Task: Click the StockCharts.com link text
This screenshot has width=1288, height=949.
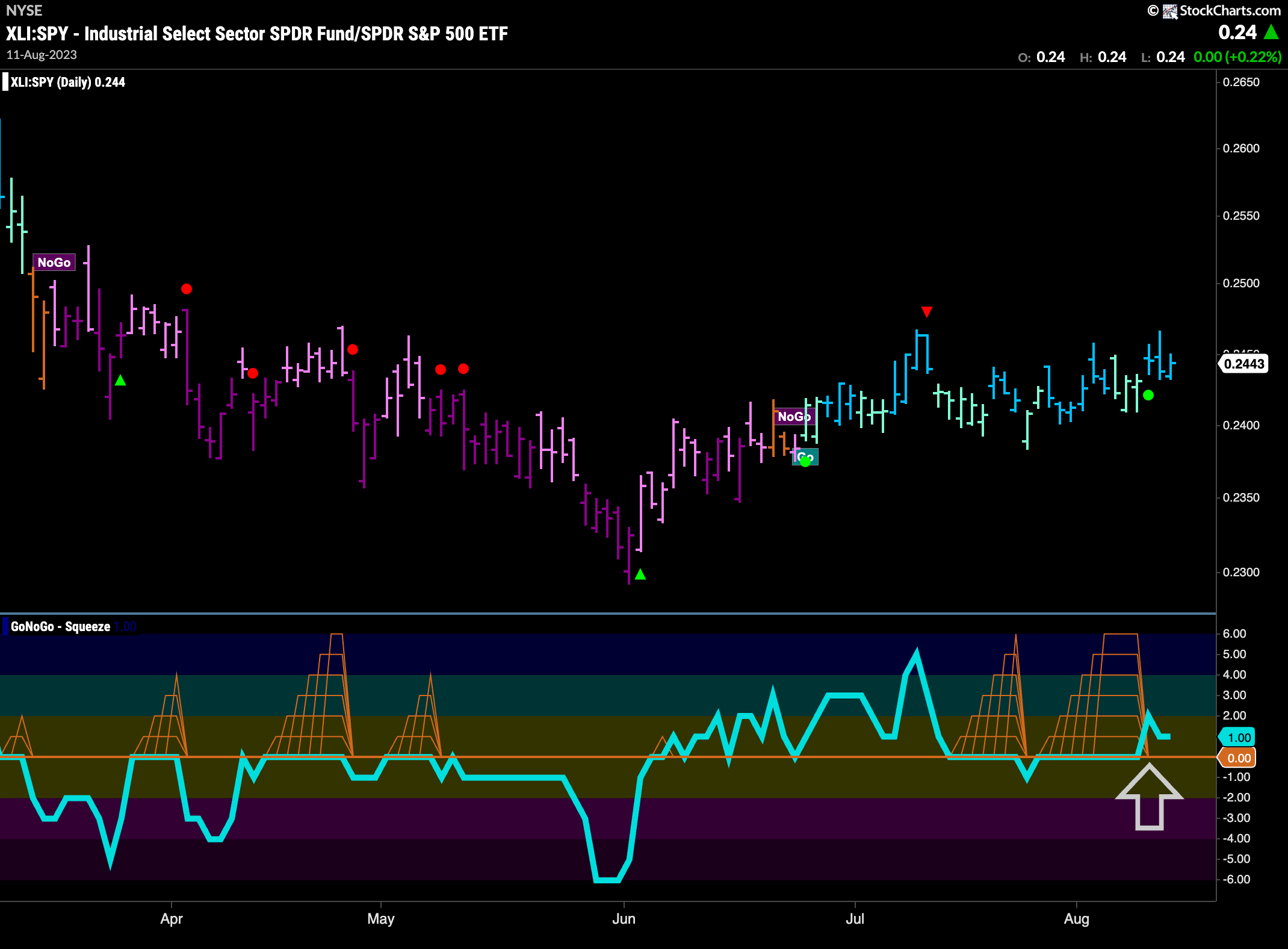Action: (x=1230, y=11)
